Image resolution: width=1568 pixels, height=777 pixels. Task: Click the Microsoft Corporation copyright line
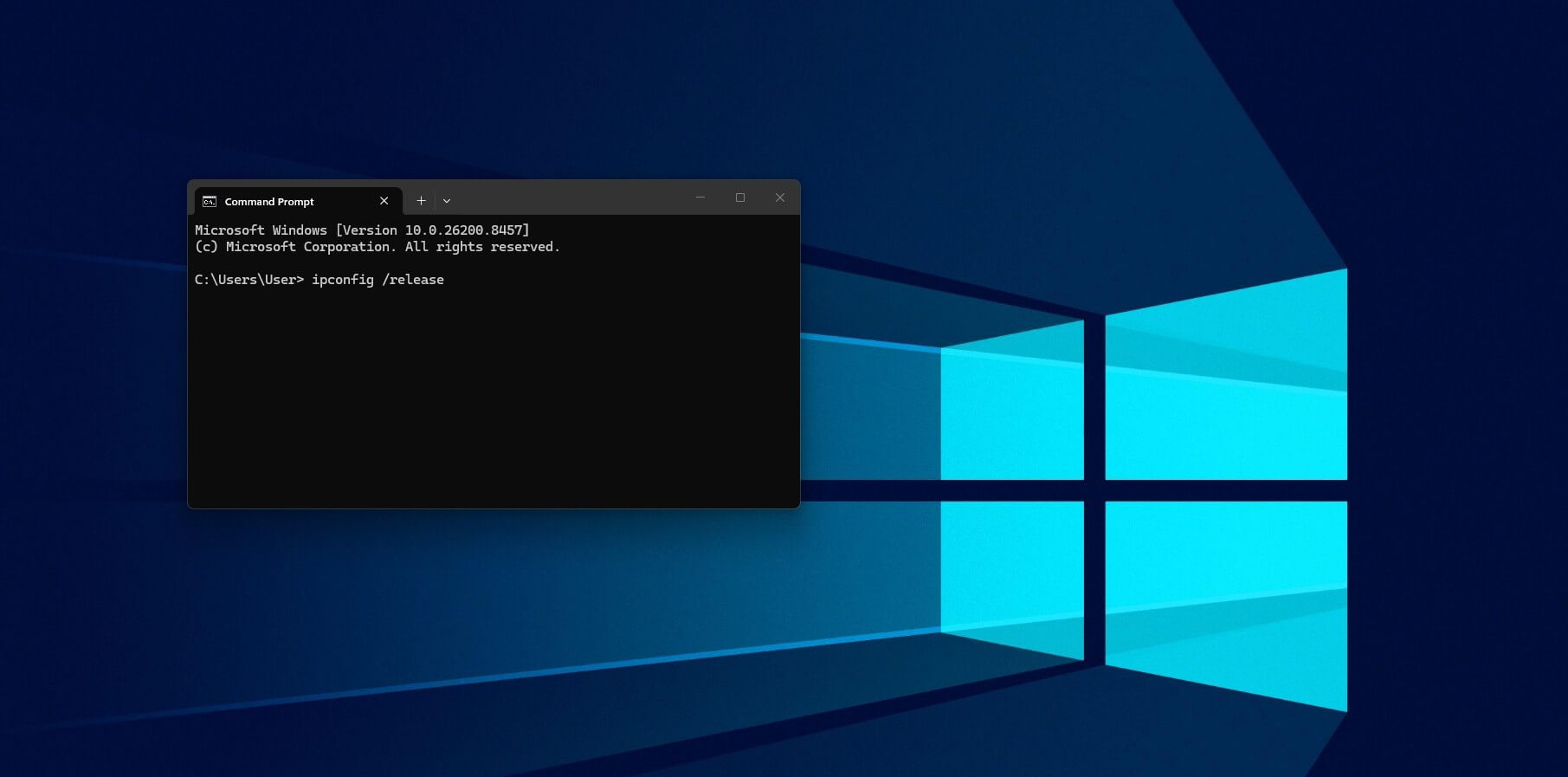click(x=377, y=247)
